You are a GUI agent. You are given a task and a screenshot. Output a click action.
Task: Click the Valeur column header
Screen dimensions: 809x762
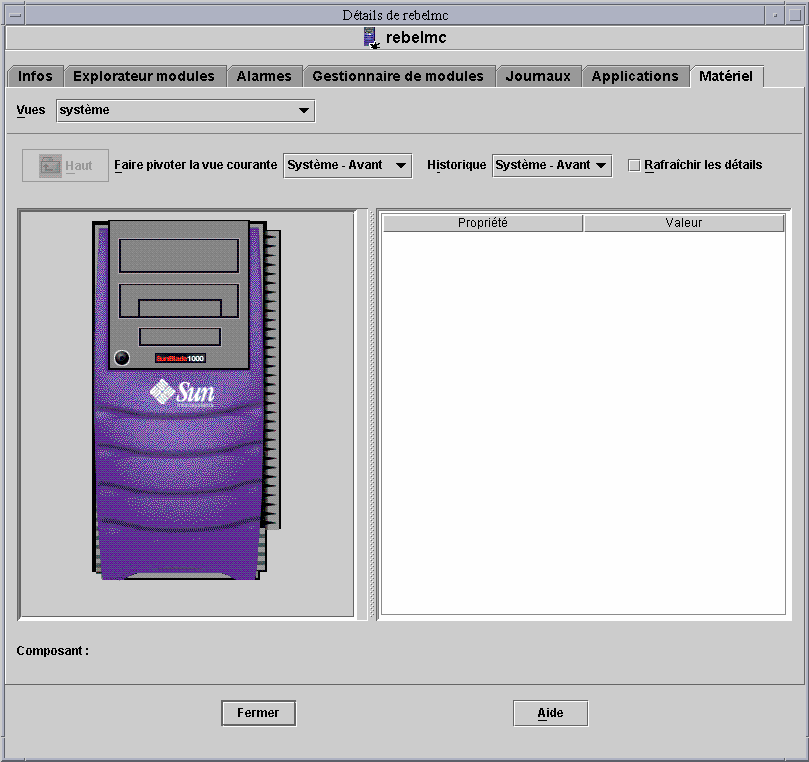coord(684,223)
